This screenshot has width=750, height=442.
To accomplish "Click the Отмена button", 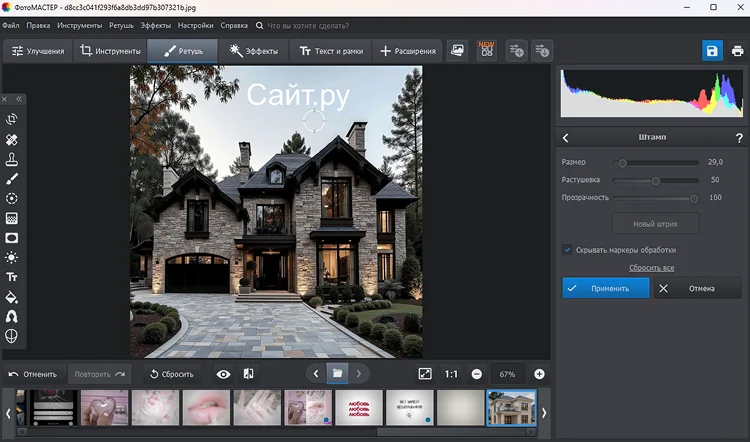I will (x=697, y=288).
